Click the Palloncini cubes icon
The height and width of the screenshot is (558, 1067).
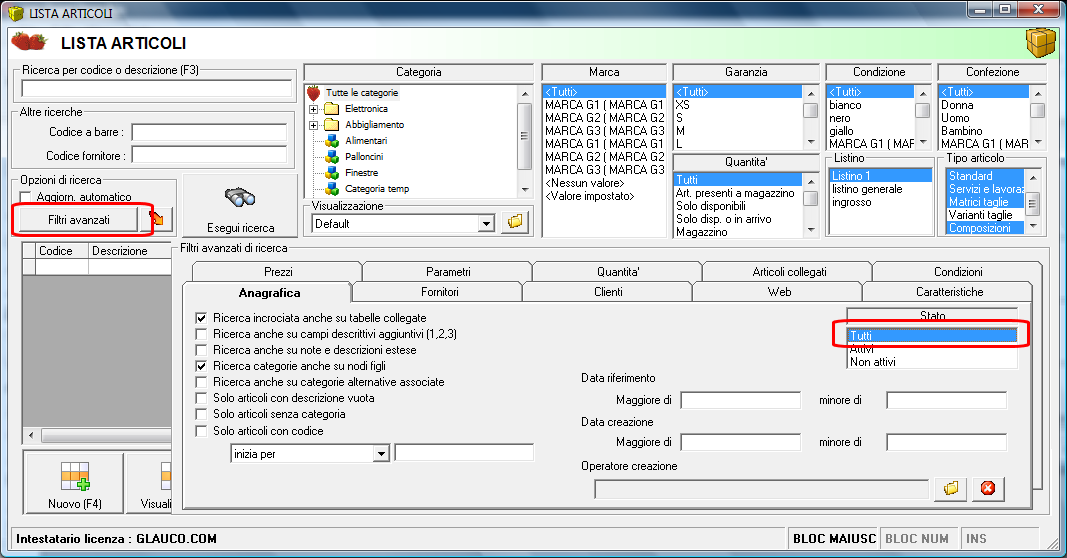[x=331, y=157]
